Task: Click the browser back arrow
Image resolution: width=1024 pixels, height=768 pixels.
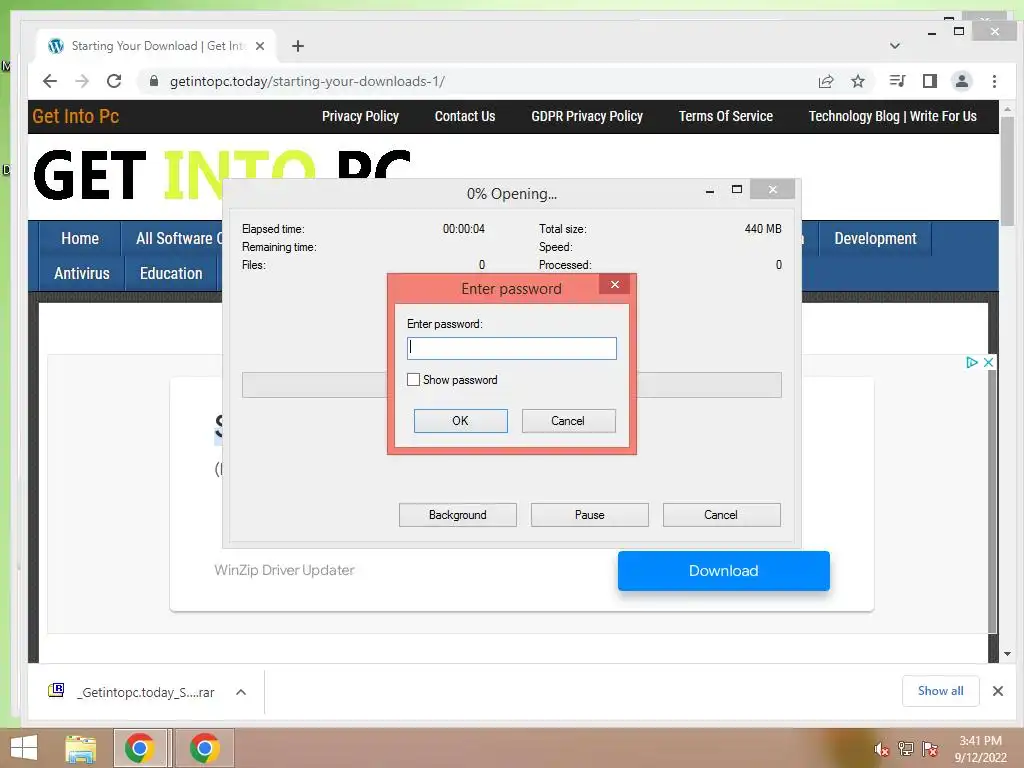Action: coord(50,81)
